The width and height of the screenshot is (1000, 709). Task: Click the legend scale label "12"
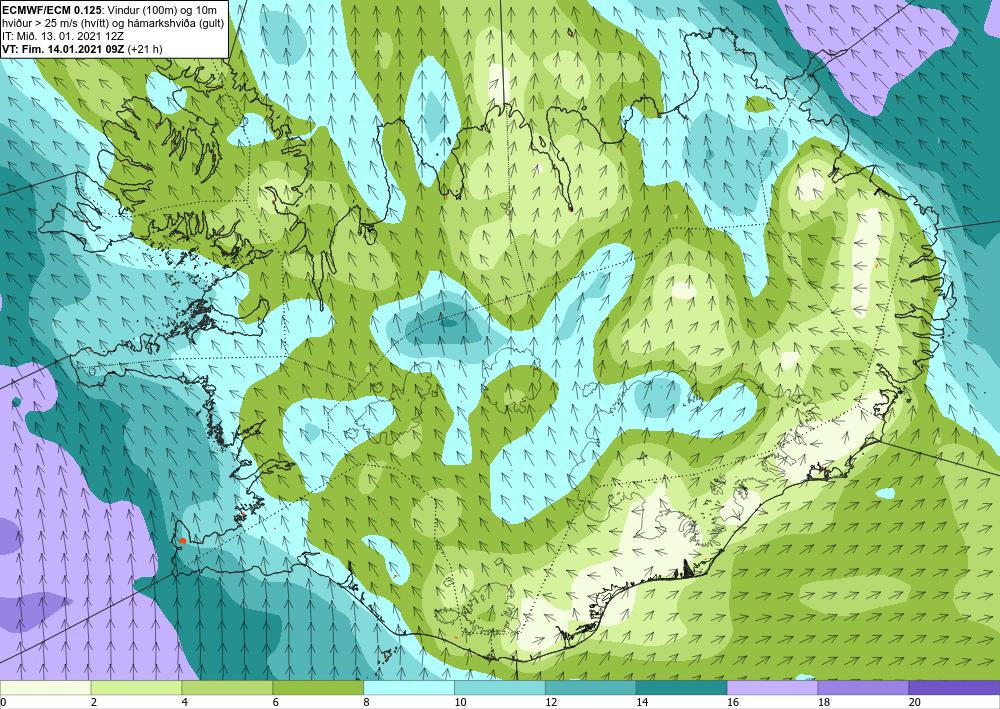point(551,702)
